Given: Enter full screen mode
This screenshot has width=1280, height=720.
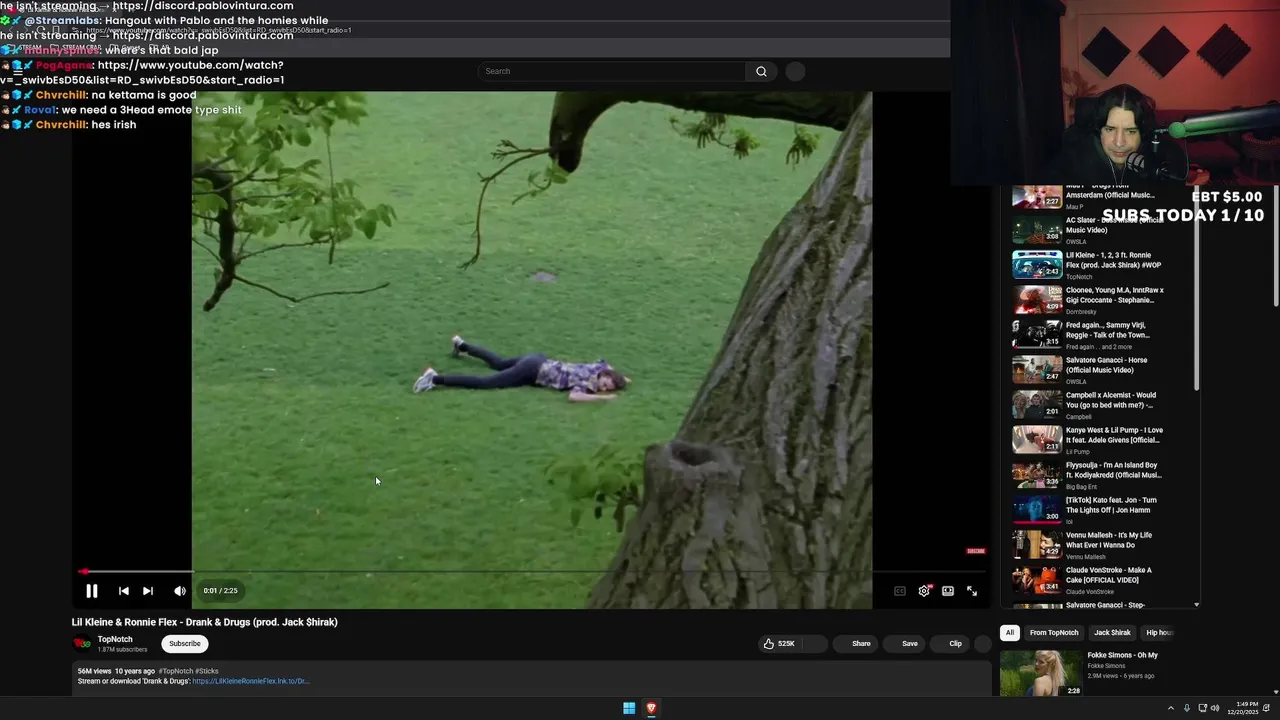Looking at the screenshot, I should [x=972, y=591].
